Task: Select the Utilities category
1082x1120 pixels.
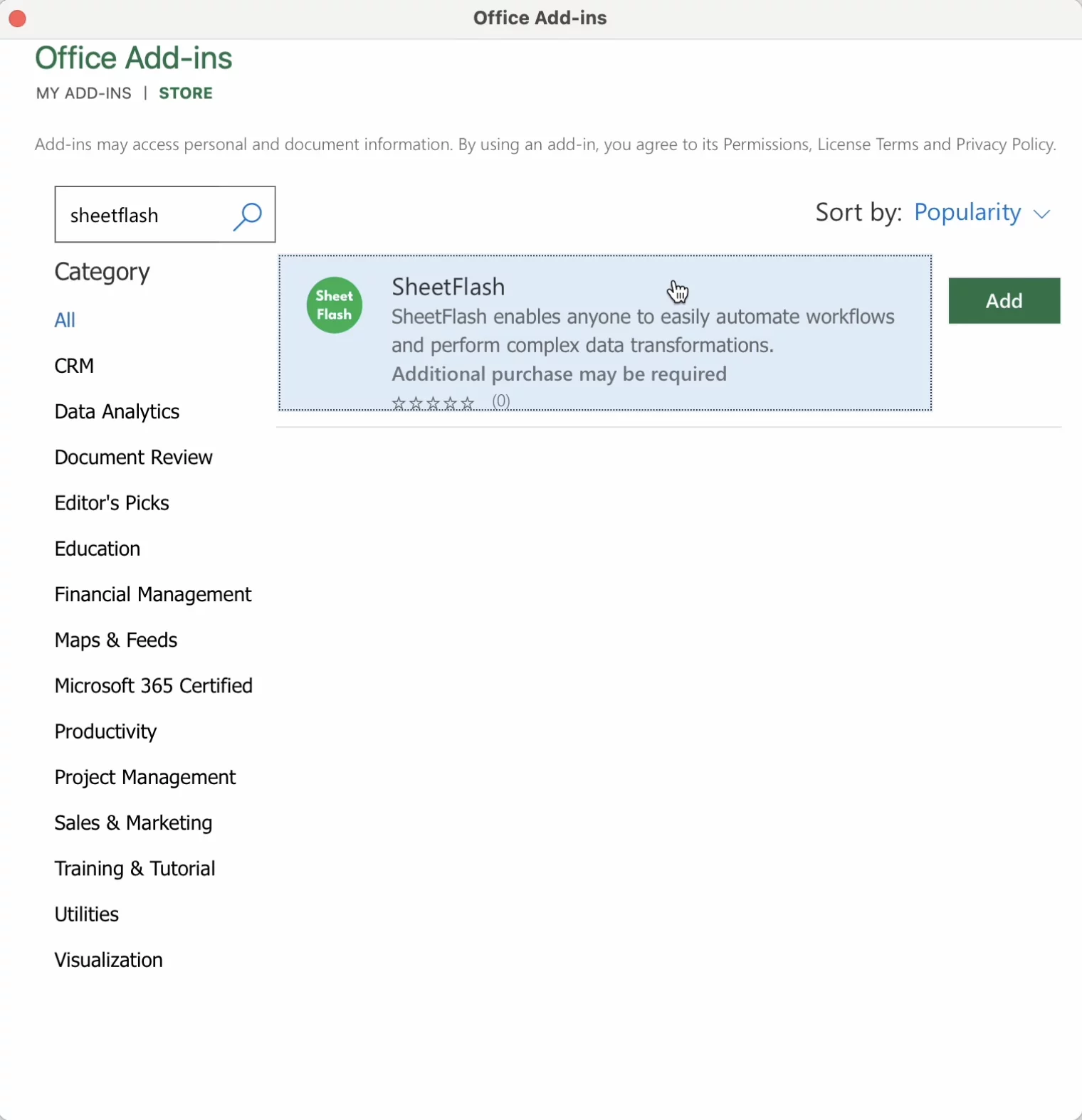Action: point(87,914)
